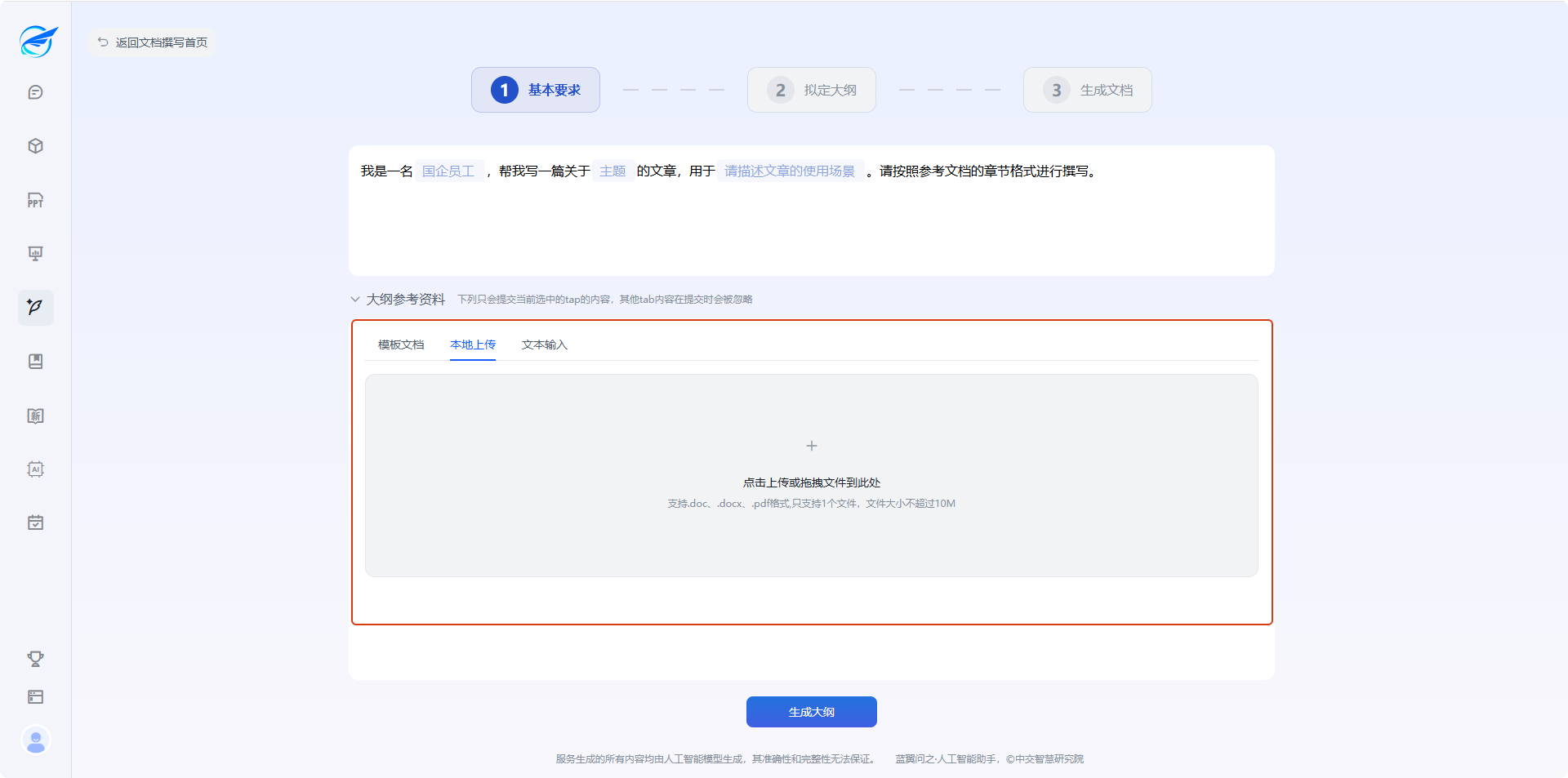Click the footer disclaimer about generated content
1568x778 pixels.
tap(717, 759)
